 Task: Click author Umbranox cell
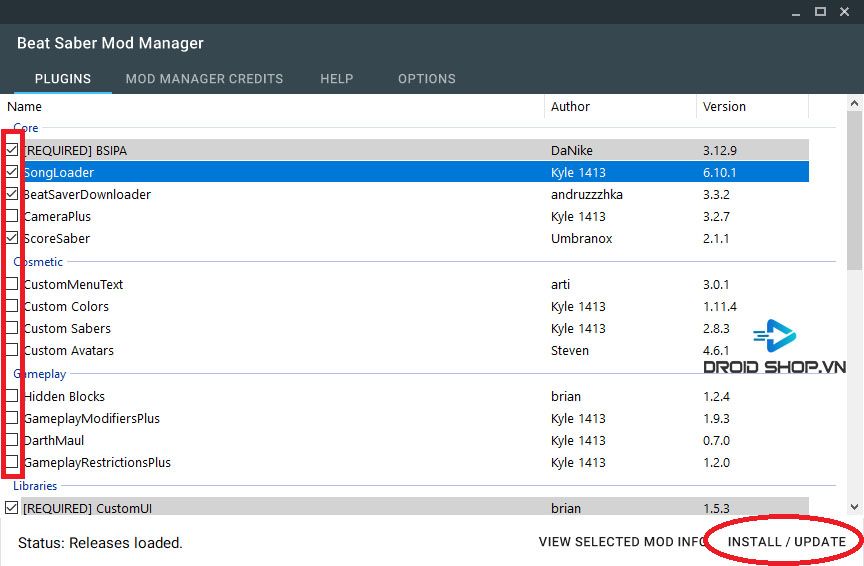(581, 239)
